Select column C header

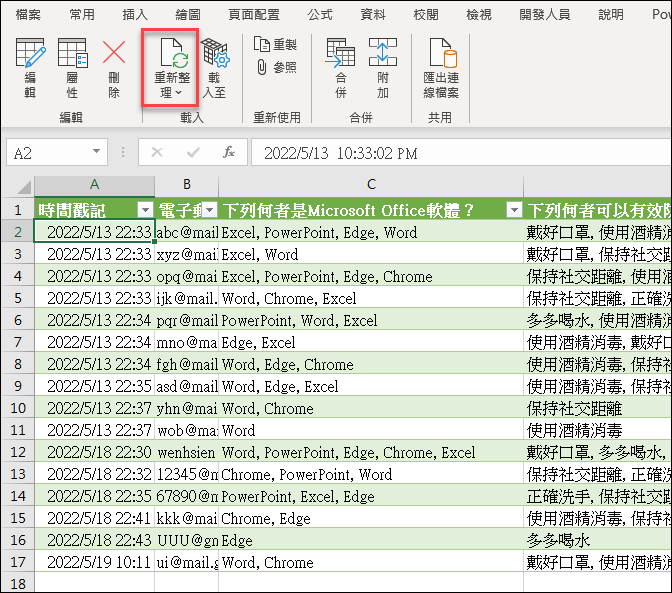[x=371, y=186]
